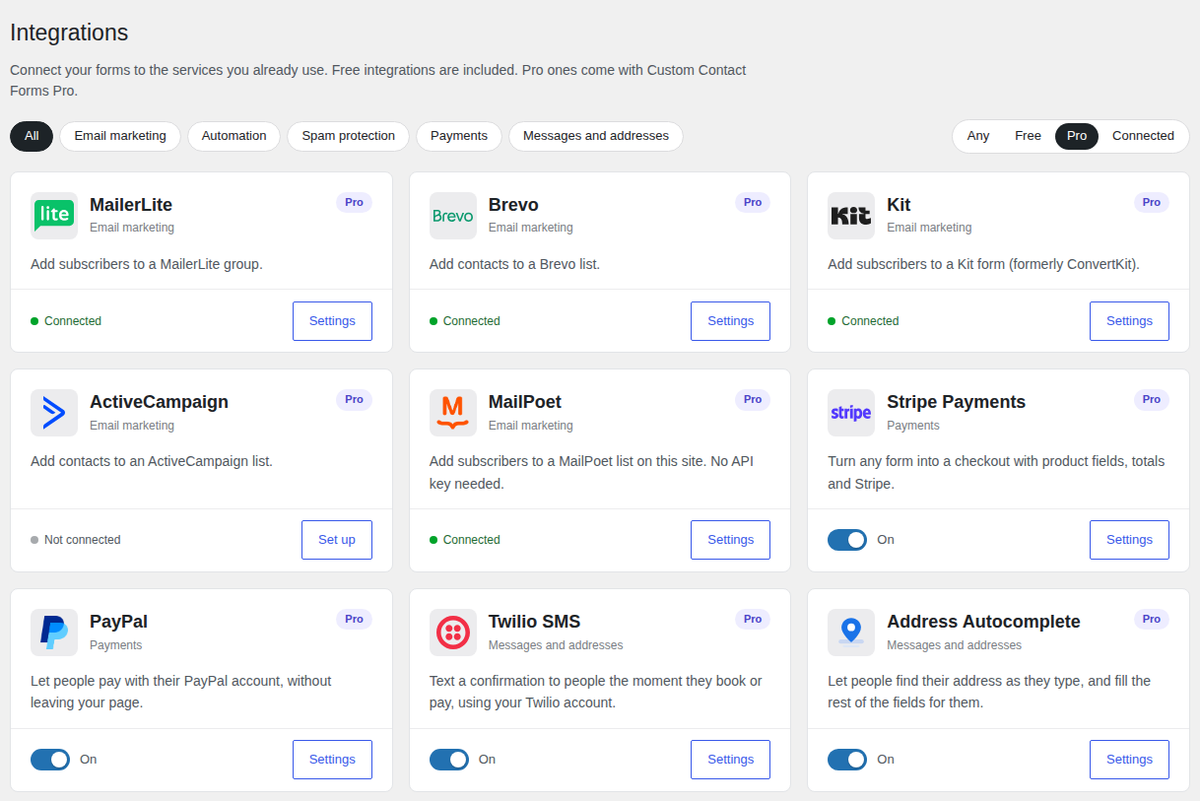The image size is (1200, 801).
Task: Click the Pro badge on Stripe Payments card
Action: tap(1152, 399)
